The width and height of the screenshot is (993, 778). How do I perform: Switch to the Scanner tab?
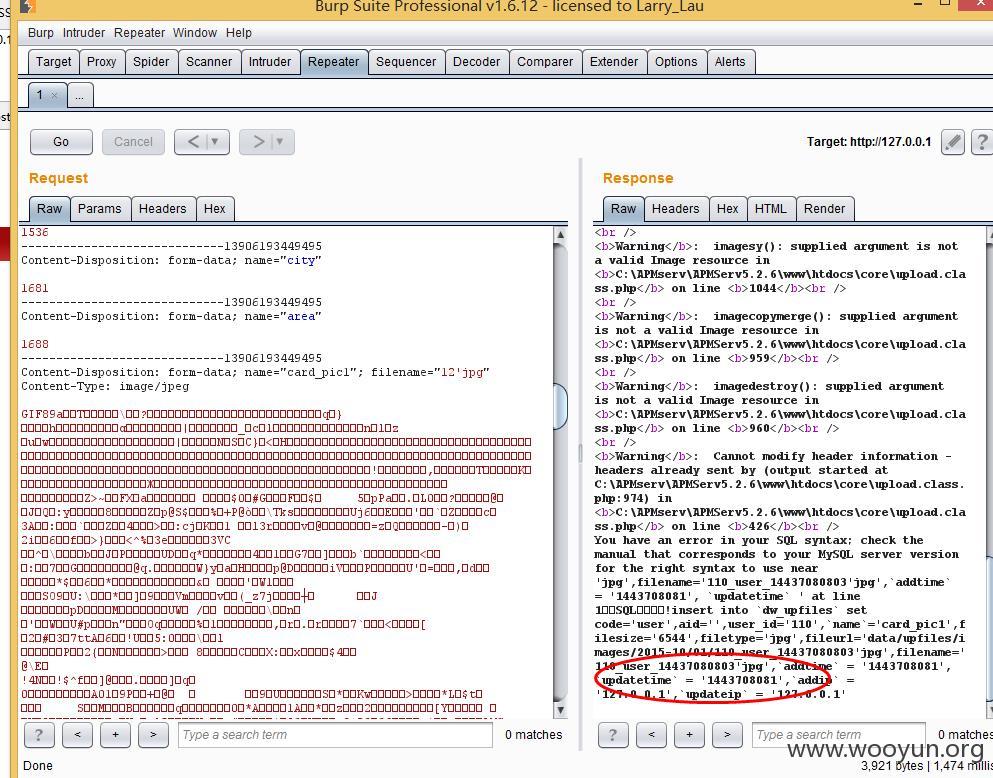pos(209,62)
